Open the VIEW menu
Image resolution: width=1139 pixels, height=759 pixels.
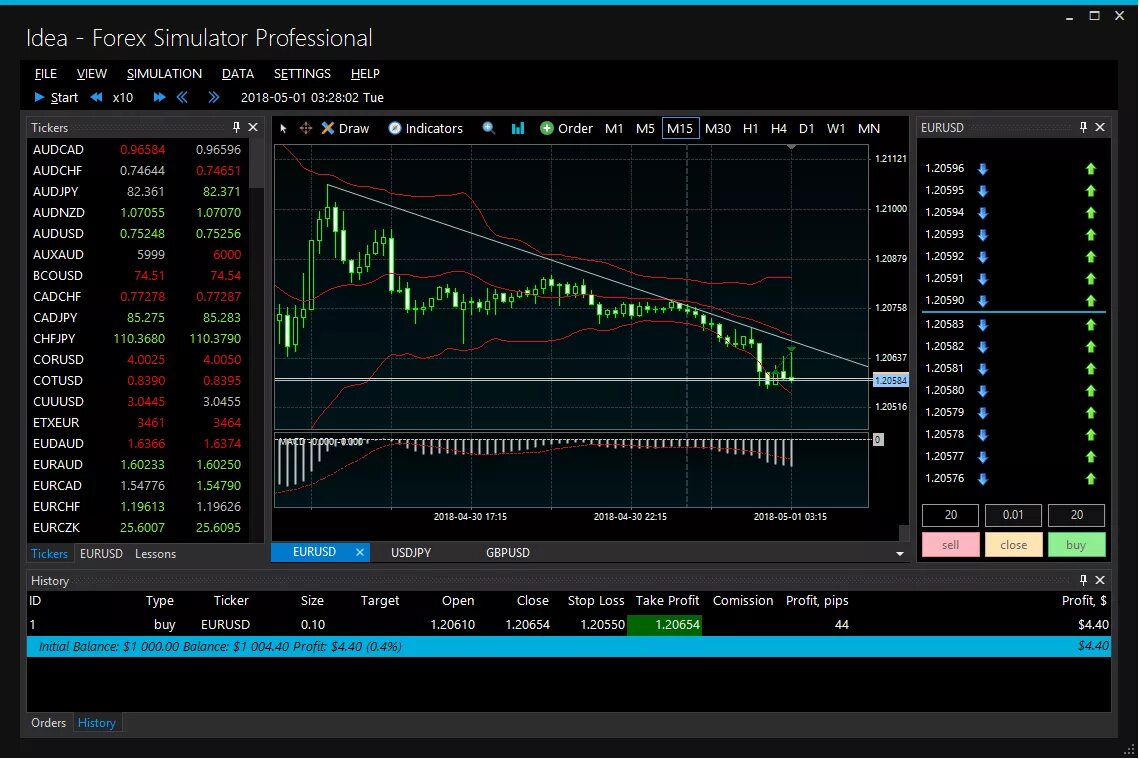point(92,74)
